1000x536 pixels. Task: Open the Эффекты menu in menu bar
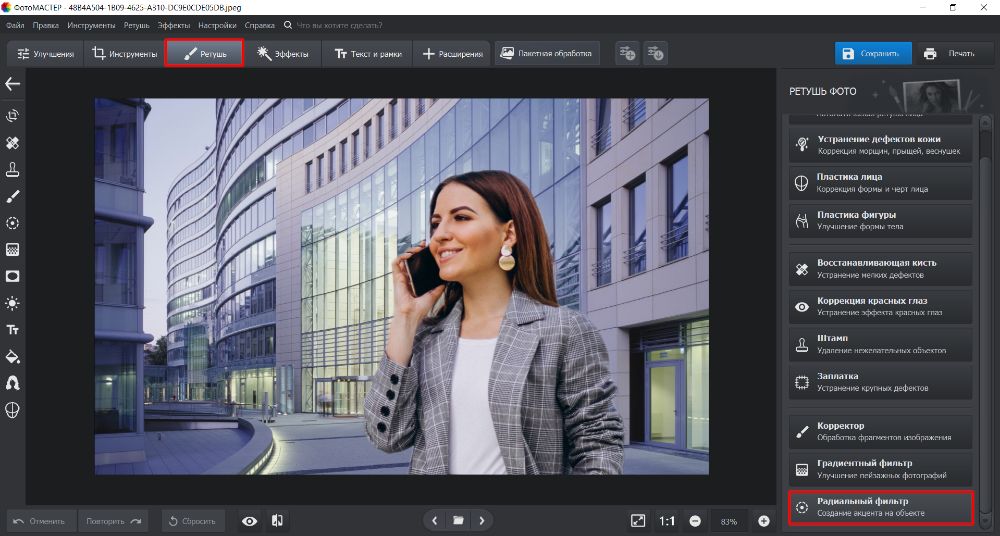point(173,24)
